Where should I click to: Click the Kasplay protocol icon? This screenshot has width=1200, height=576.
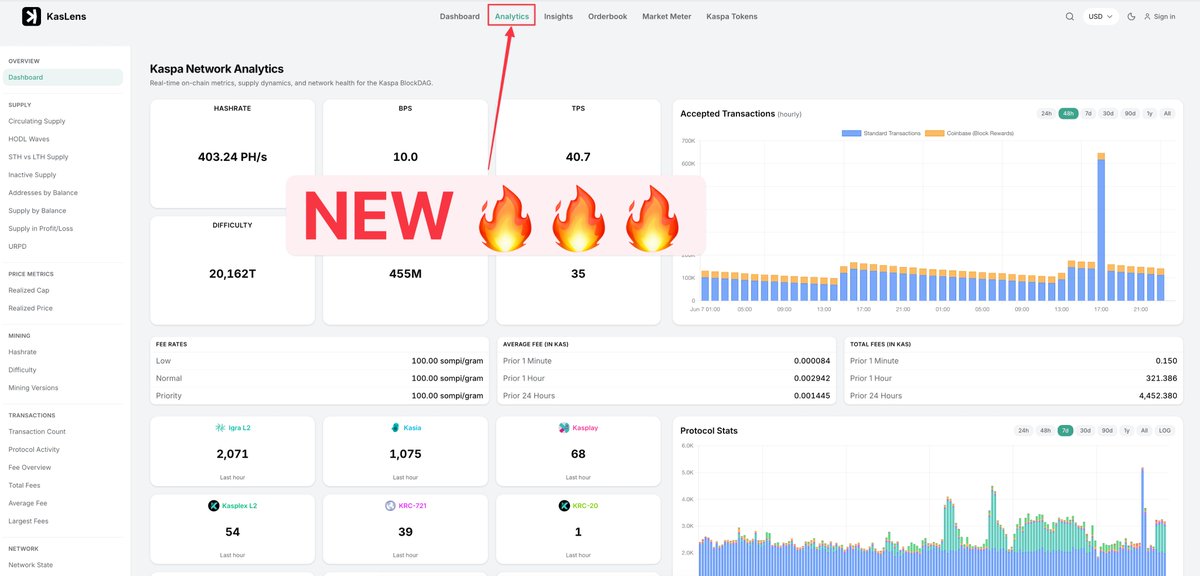(564, 428)
